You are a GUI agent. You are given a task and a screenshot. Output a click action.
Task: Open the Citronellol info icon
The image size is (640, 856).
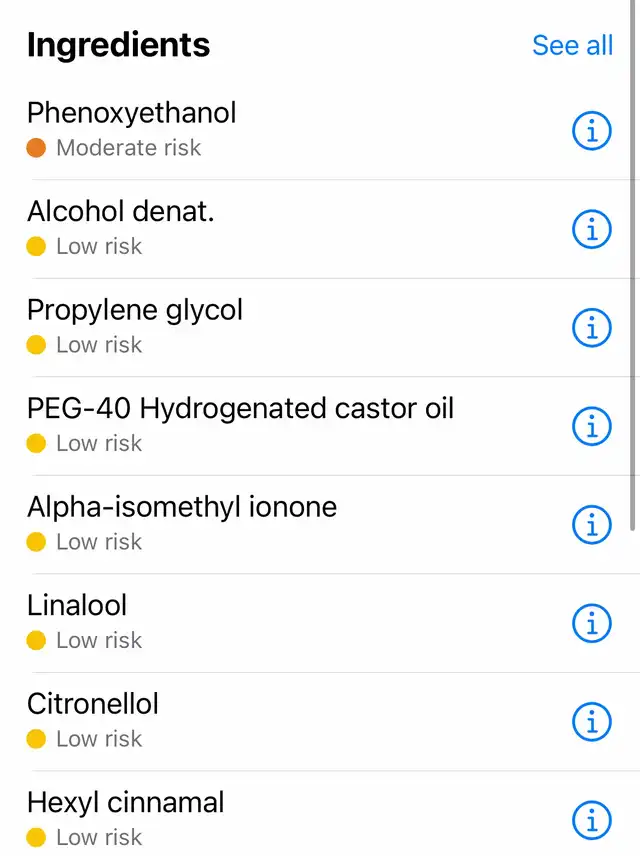[592, 722]
